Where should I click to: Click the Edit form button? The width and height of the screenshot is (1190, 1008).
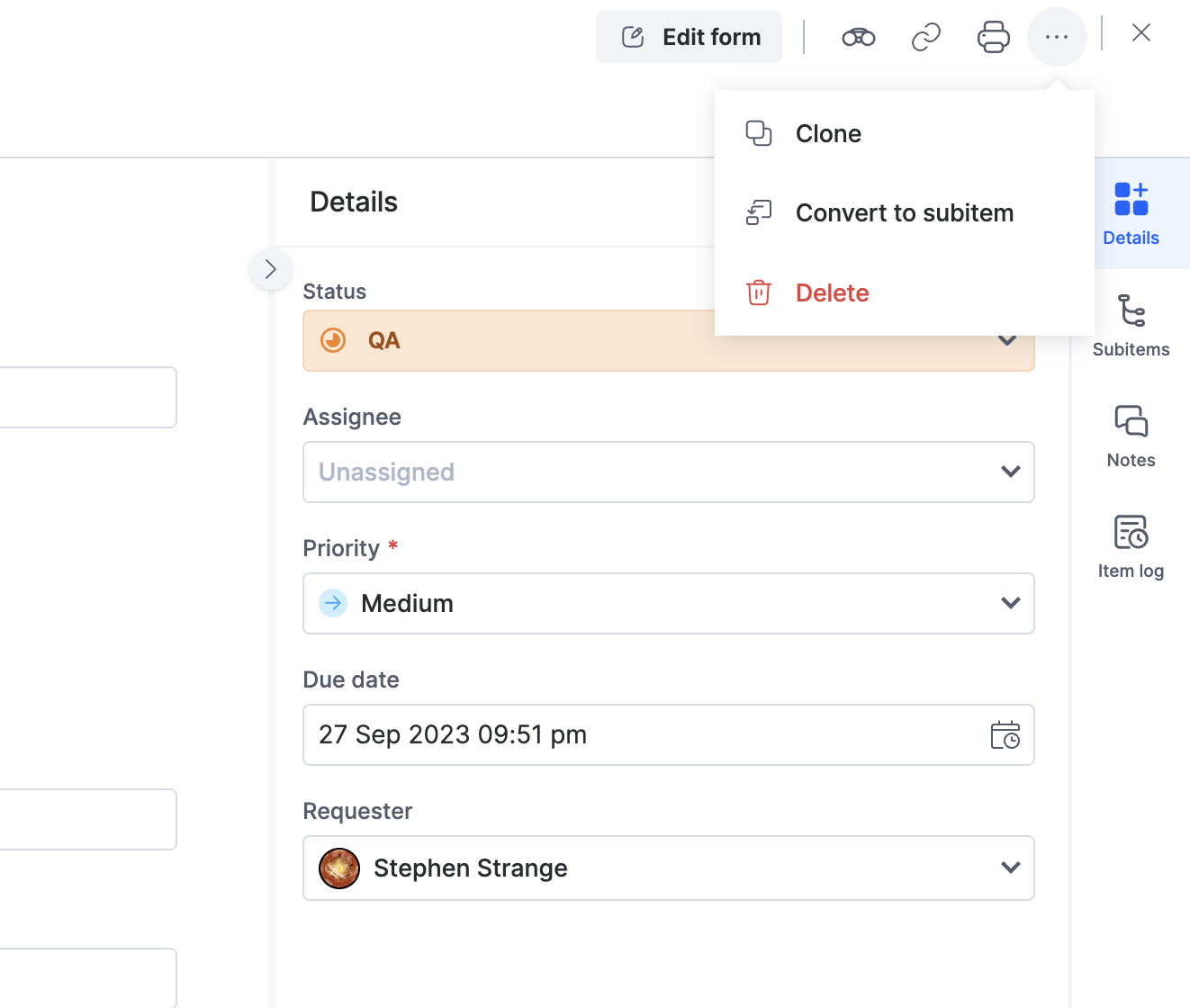pyautogui.click(x=689, y=37)
